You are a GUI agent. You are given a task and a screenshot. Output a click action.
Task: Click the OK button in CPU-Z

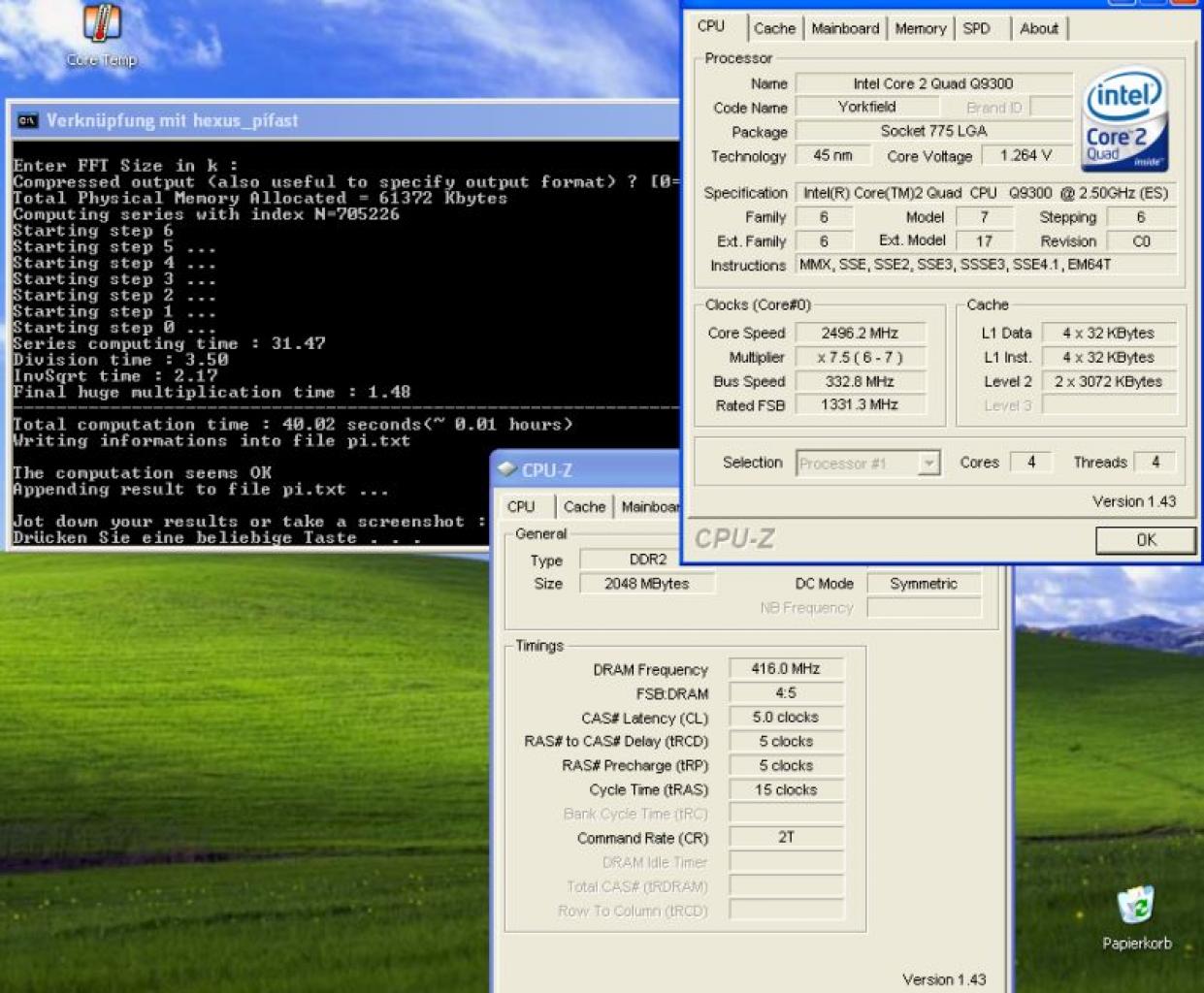pyautogui.click(x=1146, y=540)
